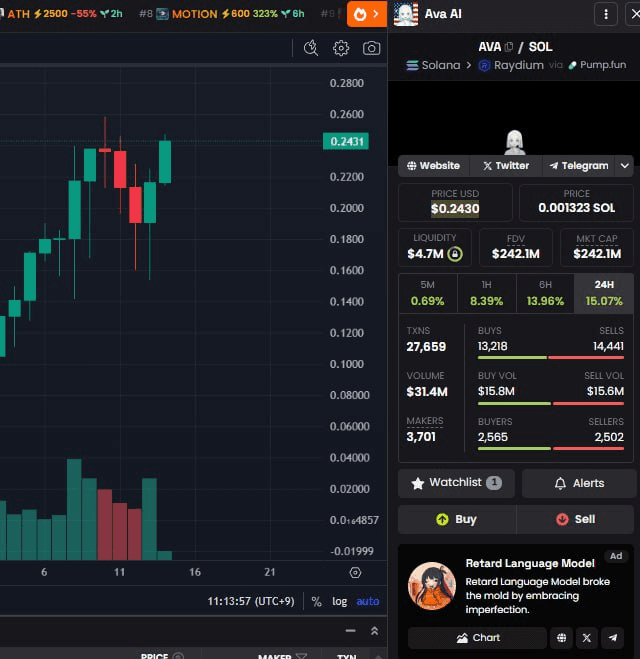Take a chart snapshot with camera icon
Screen dimensions: 640x659
[x=371, y=48]
